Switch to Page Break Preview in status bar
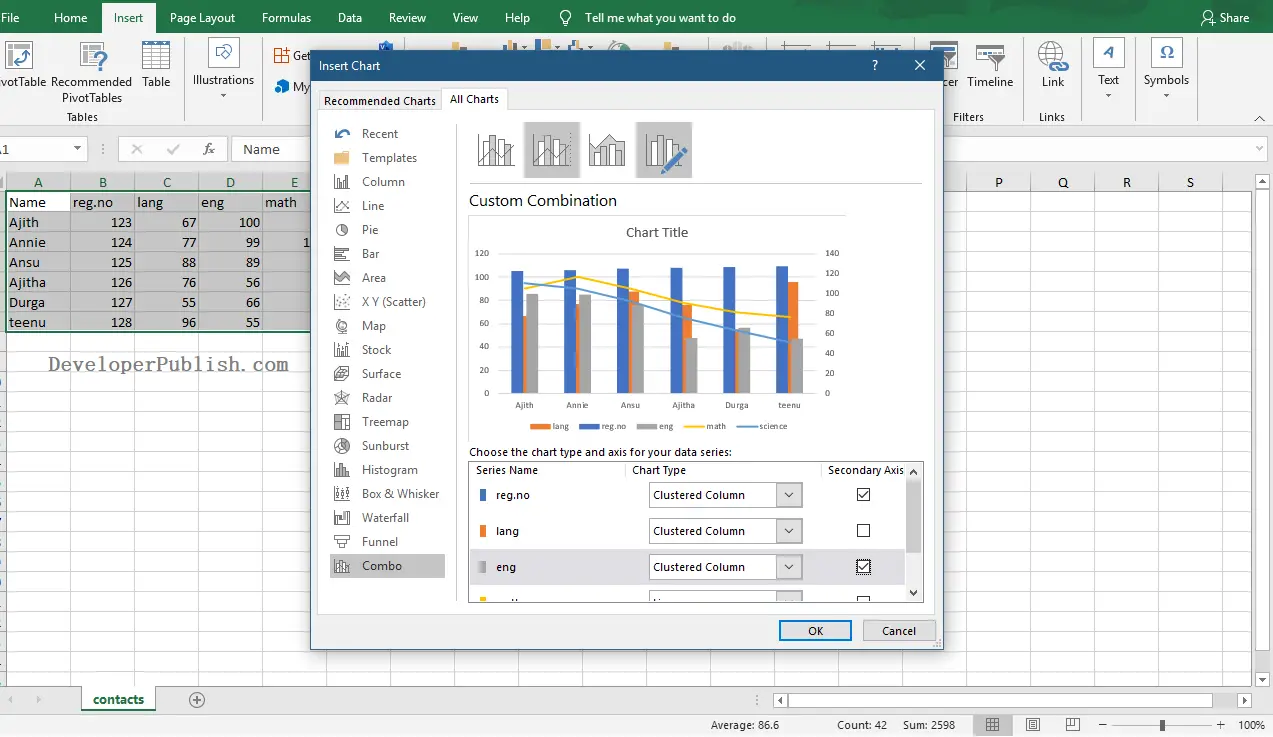Image resolution: width=1273 pixels, height=737 pixels. 1073,725
